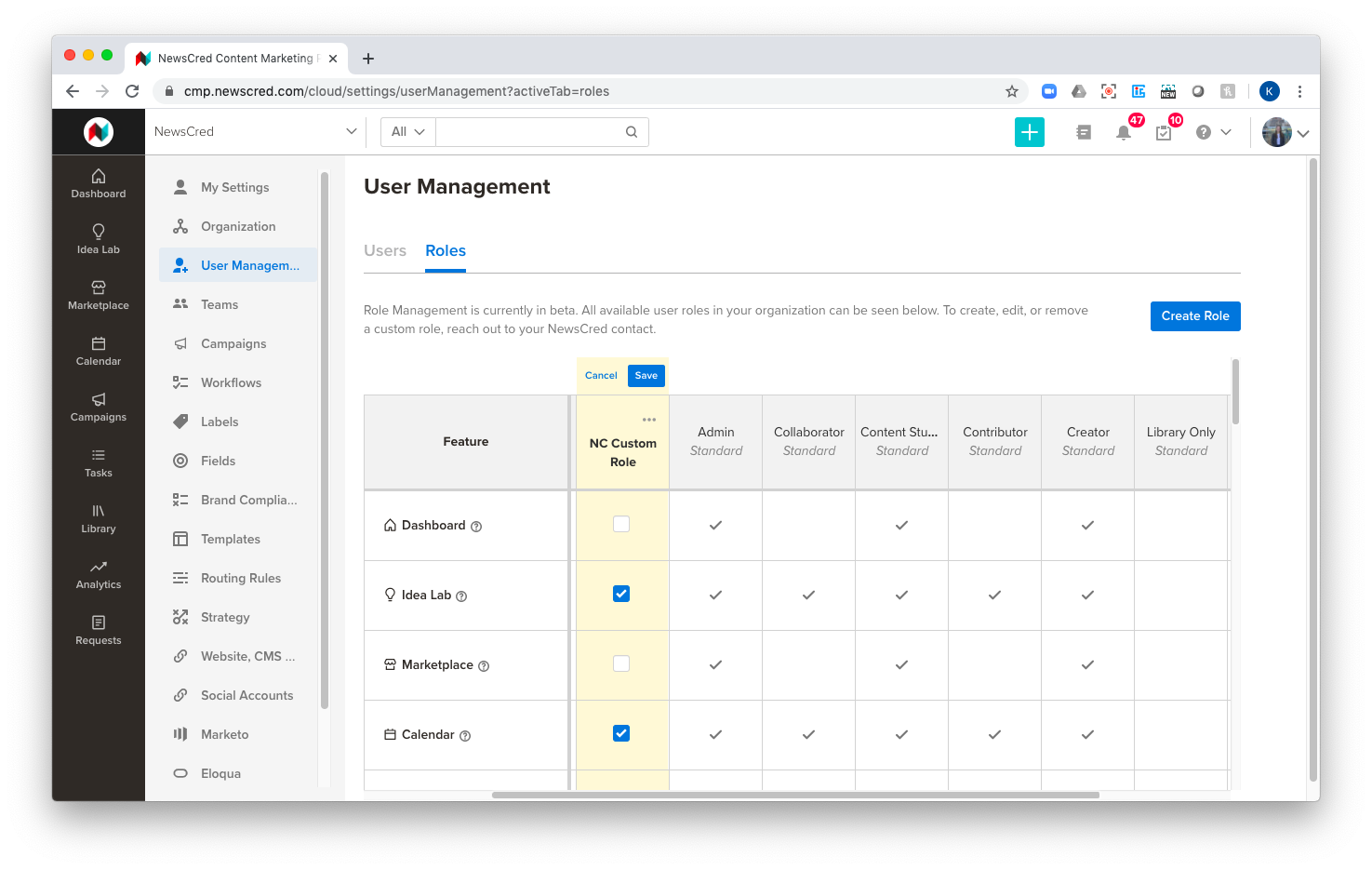Screen dimensions: 1372x870
Task: Open Organization settings
Action: pos(238,226)
